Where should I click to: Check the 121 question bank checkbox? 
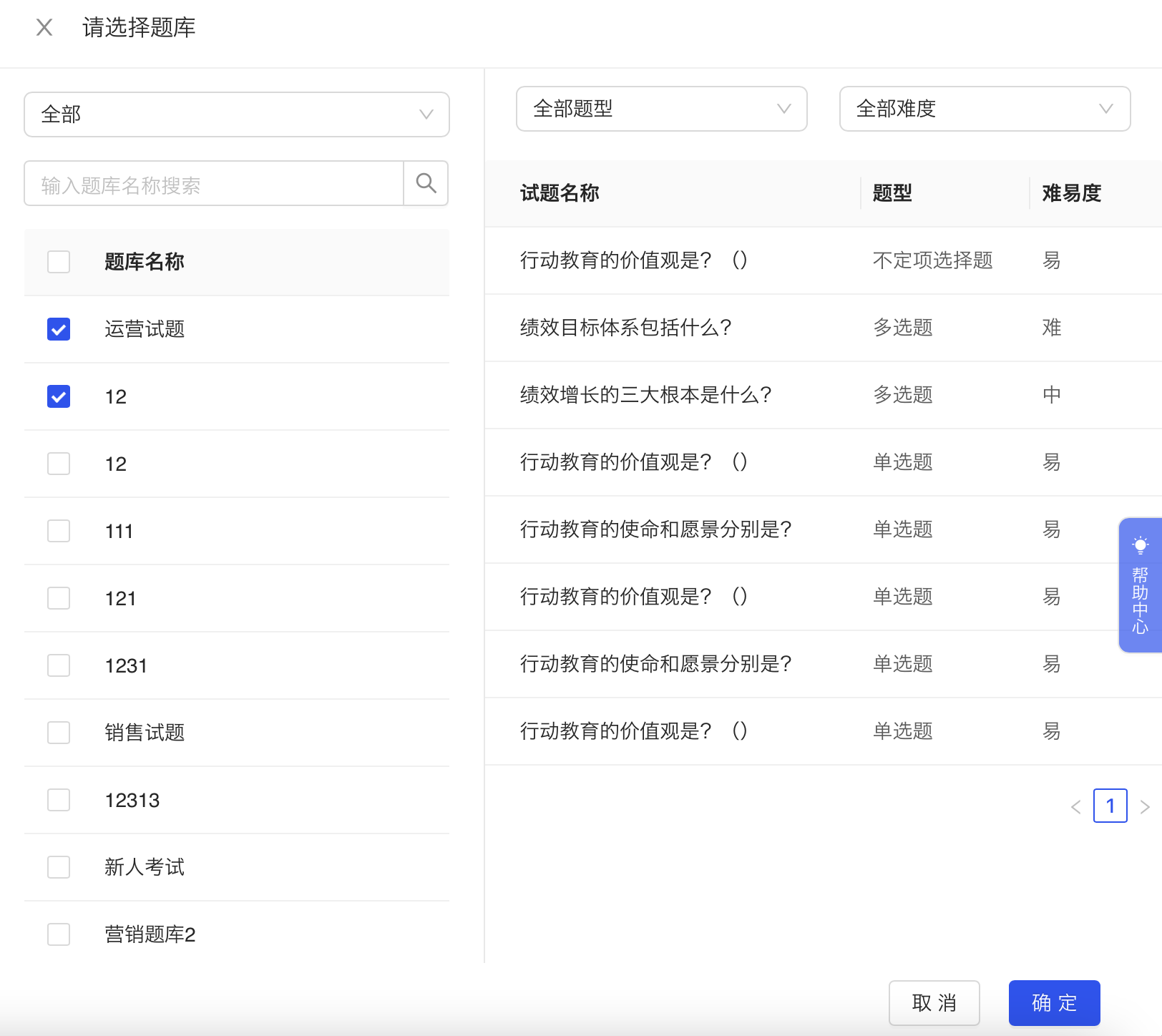[x=59, y=598]
